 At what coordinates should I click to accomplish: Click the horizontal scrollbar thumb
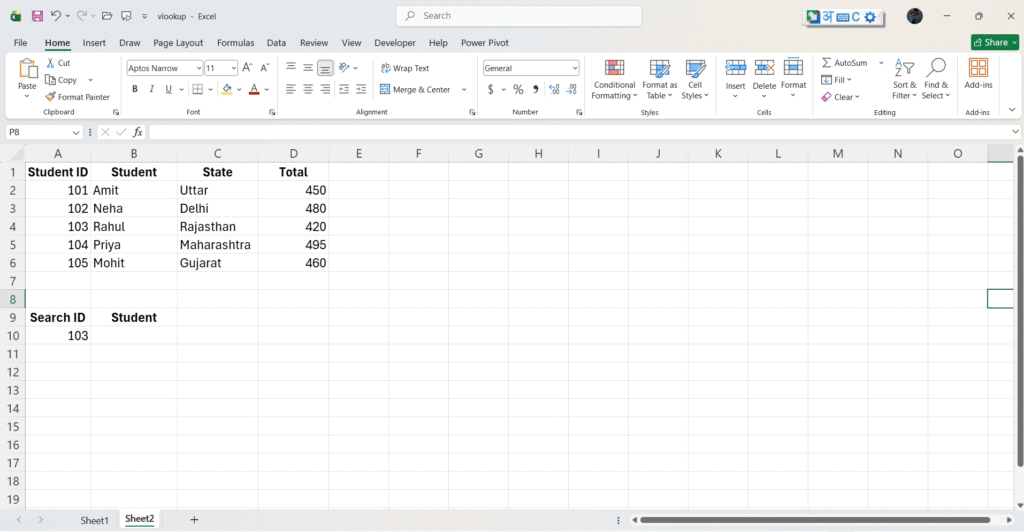(x=815, y=520)
